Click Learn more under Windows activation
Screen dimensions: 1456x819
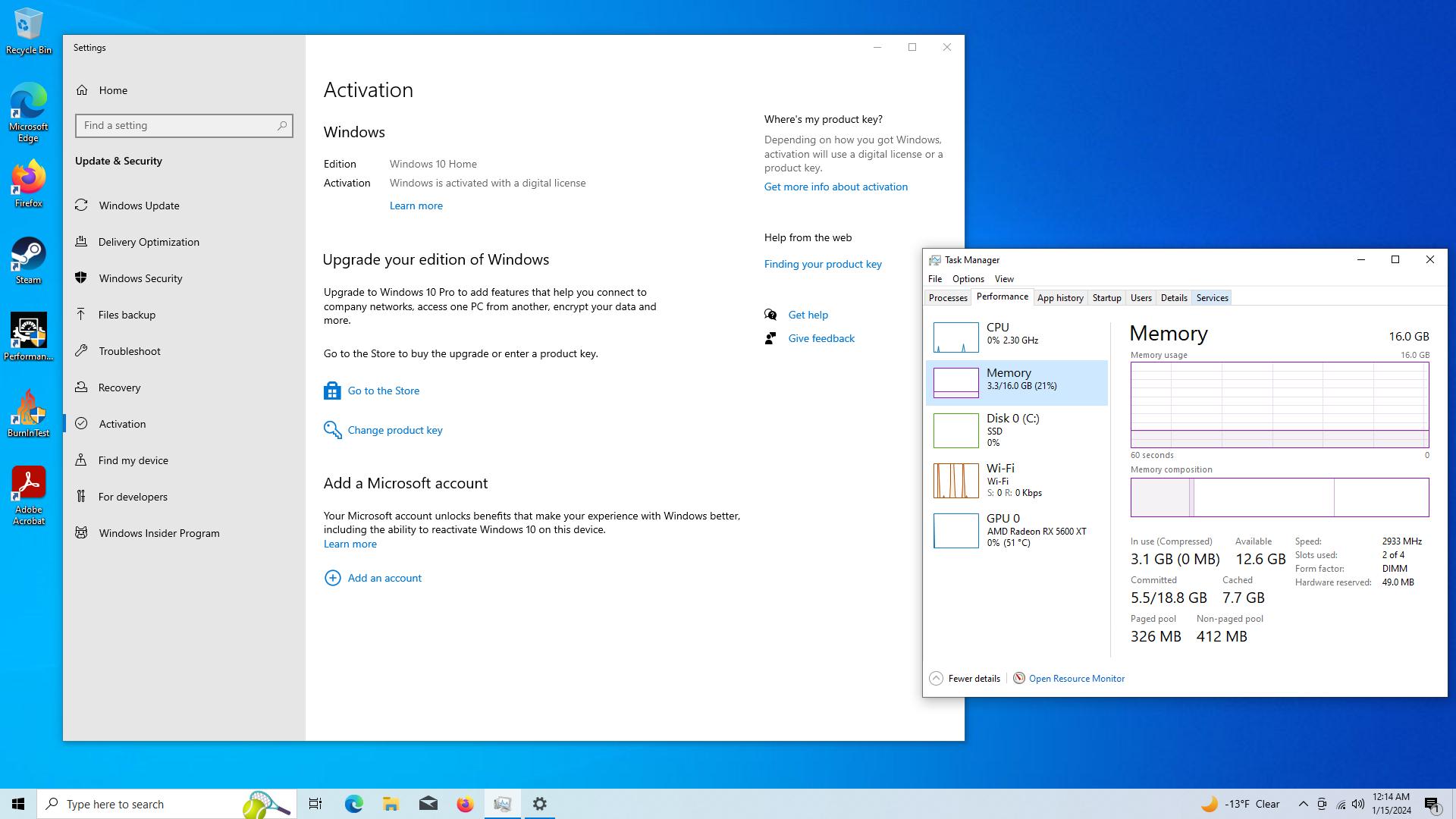point(416,206)
